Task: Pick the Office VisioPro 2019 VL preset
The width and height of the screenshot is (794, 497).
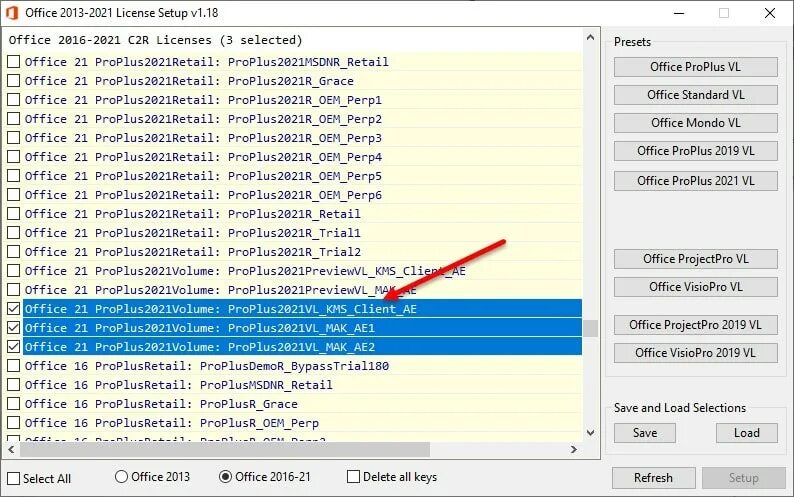Action: 696,353
